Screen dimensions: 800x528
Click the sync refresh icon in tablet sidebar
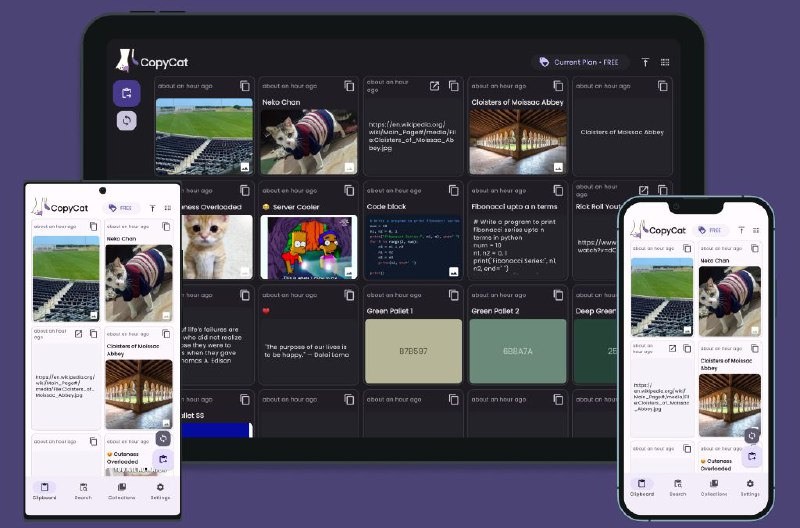pyautogui.click(x=127, y=121)
